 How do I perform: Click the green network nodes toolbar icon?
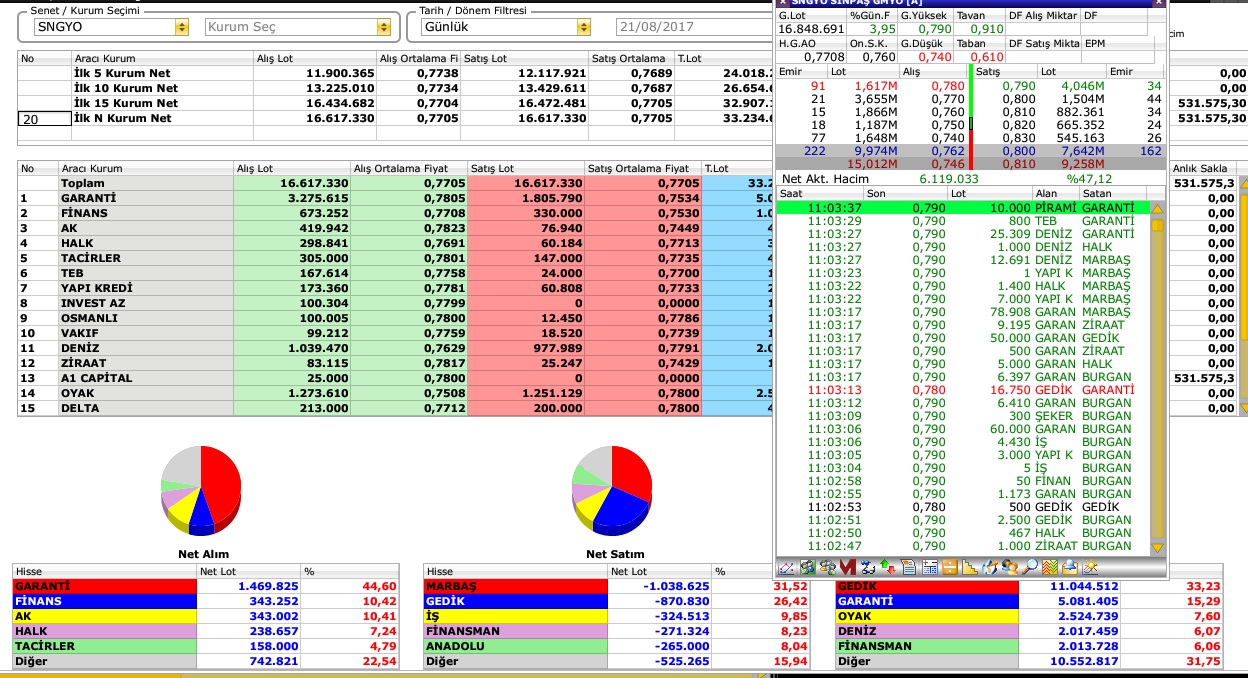click(x=807, y=568)
